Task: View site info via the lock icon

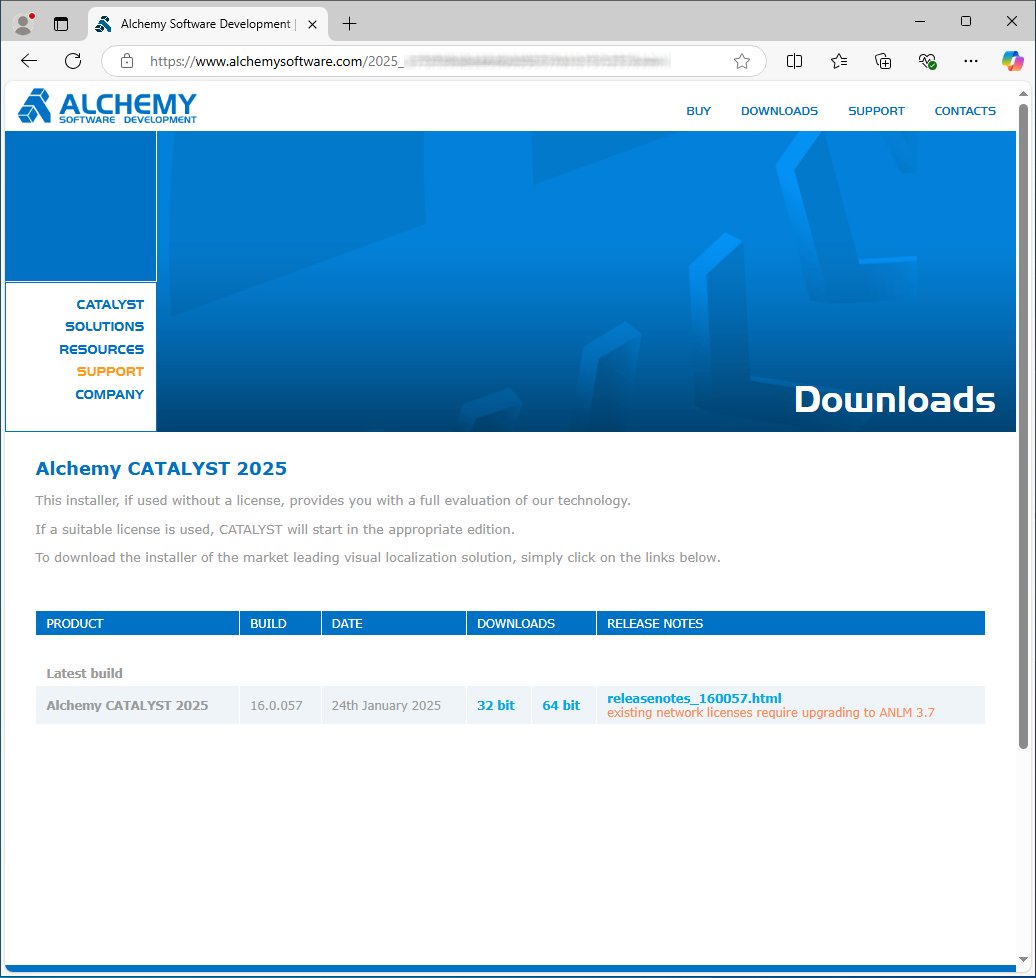Action: pyautogui.click(x=127, y=61)
